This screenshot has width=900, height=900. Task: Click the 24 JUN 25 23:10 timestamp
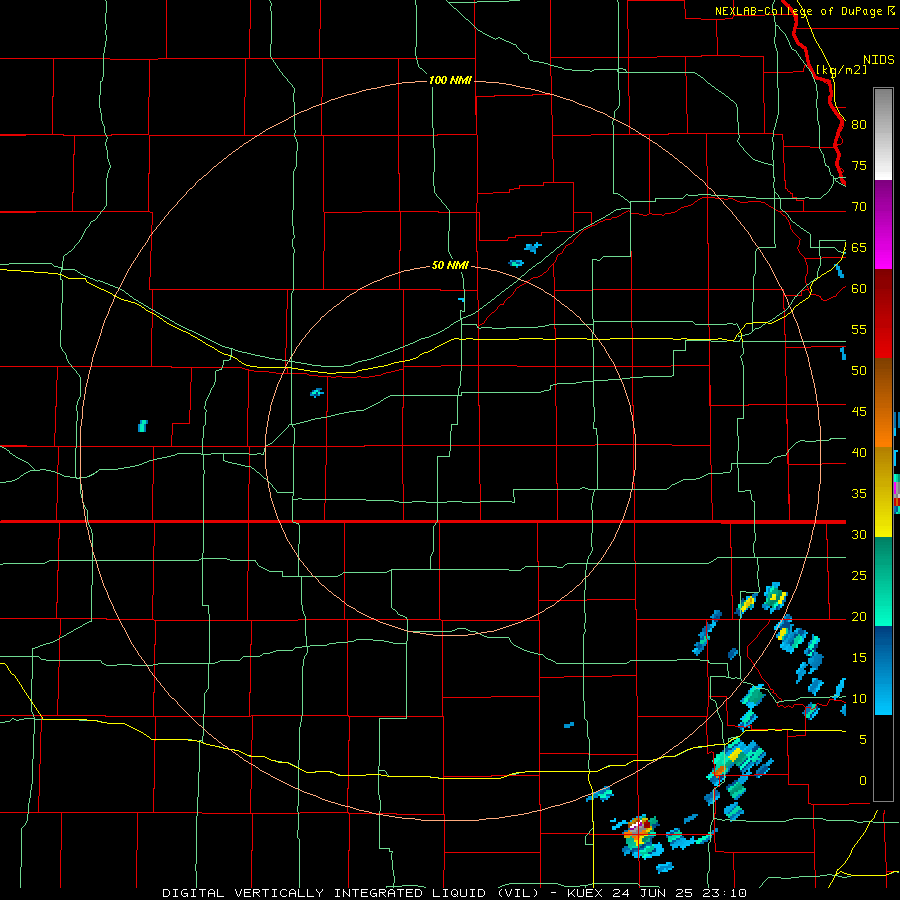[679, 893]
